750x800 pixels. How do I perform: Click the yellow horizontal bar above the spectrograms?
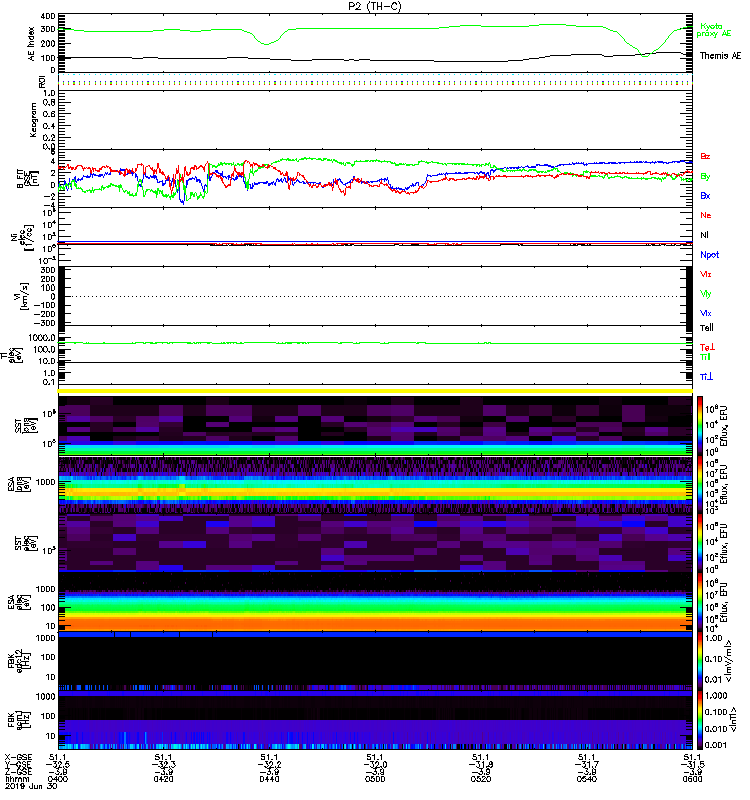click(375, 391)
